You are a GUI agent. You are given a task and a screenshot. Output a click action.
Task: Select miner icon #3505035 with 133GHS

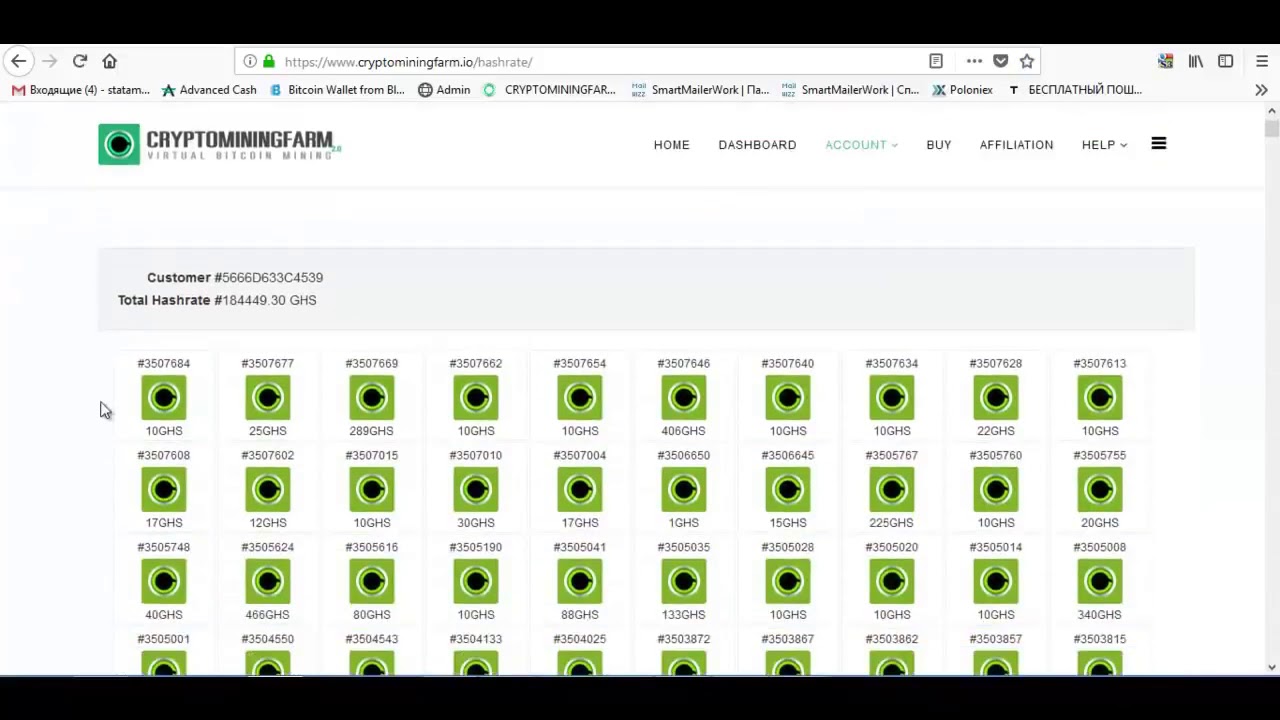pos(684,581)
